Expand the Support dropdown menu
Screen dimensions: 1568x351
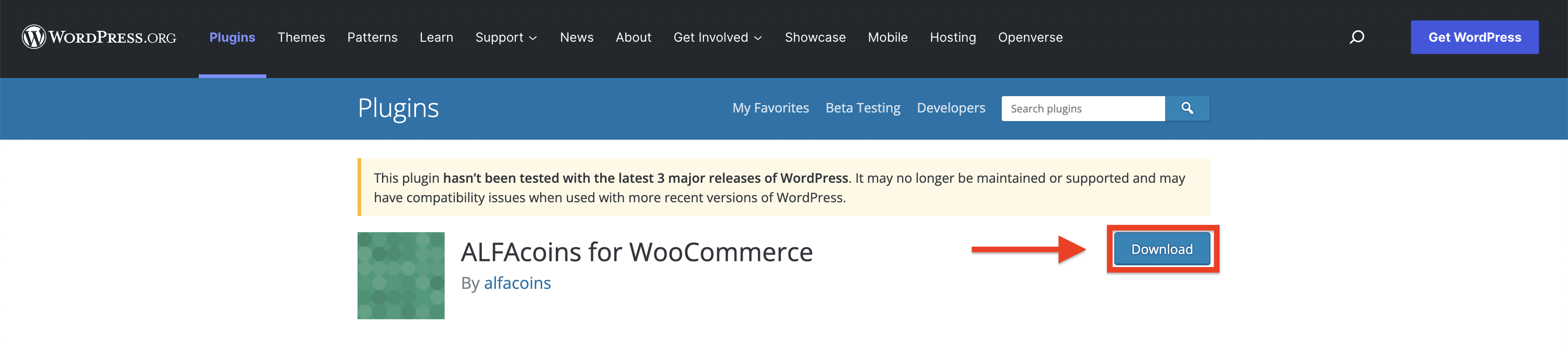[x=506, y=37]
